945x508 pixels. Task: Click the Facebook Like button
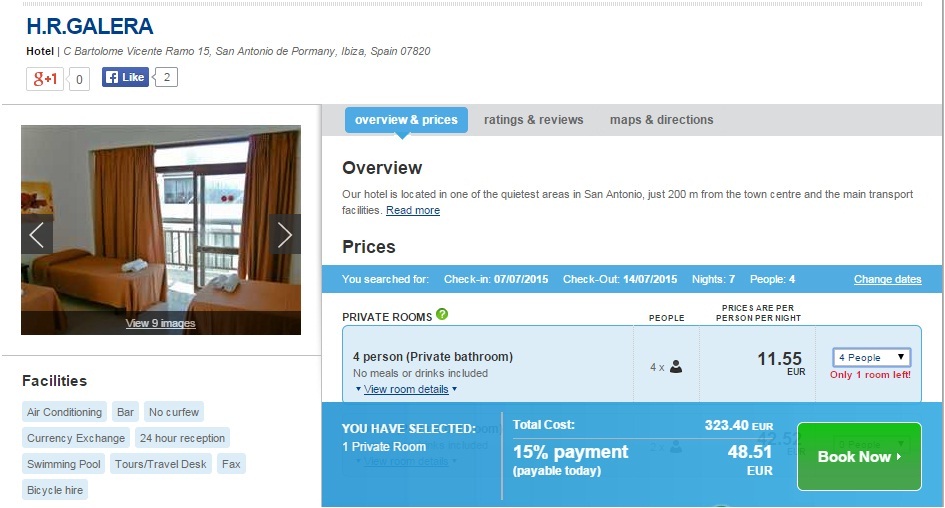tap(126, 77)
